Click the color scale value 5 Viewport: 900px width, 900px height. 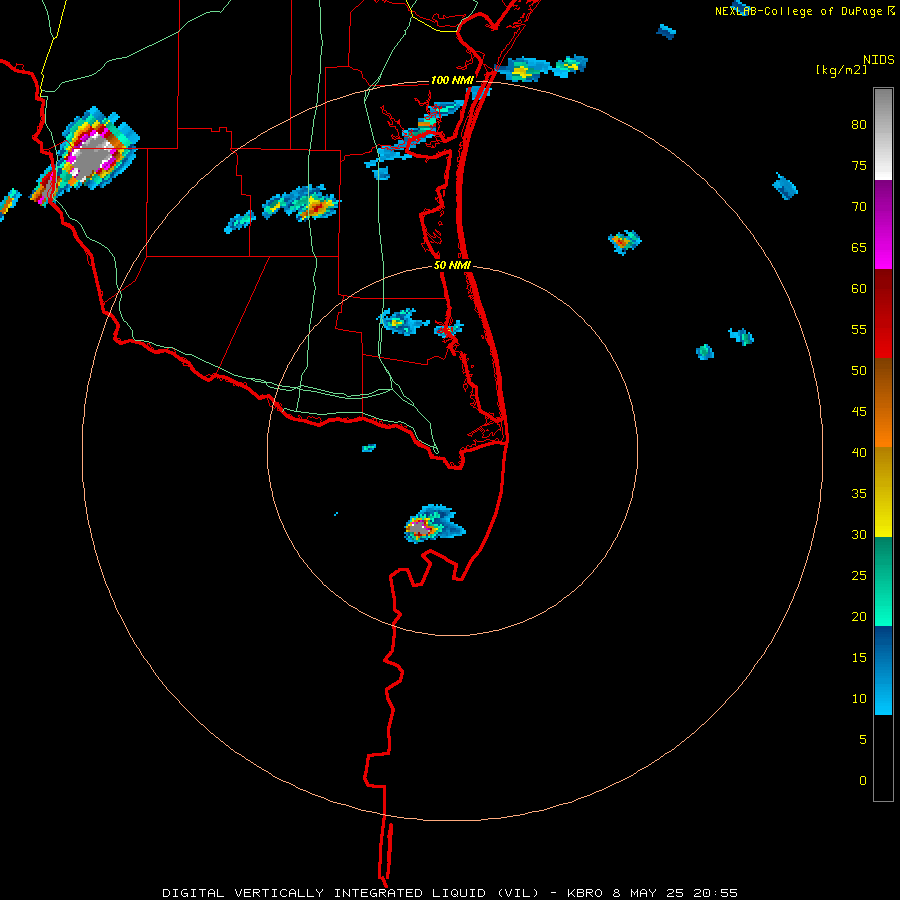[x=863, y=740]
